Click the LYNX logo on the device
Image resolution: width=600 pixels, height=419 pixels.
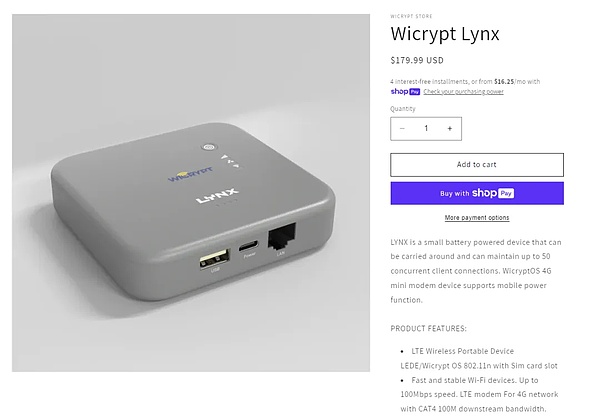217,196
